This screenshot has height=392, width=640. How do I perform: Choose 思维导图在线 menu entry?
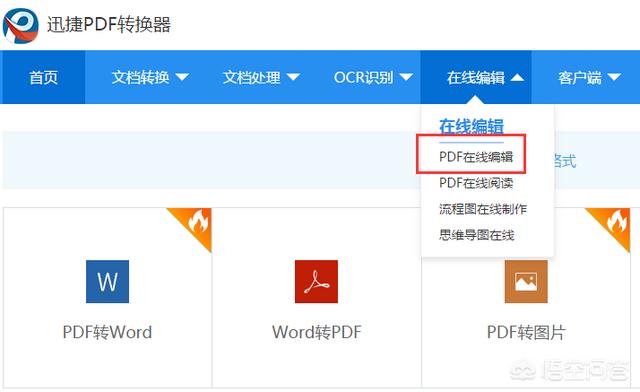point(476,235)
